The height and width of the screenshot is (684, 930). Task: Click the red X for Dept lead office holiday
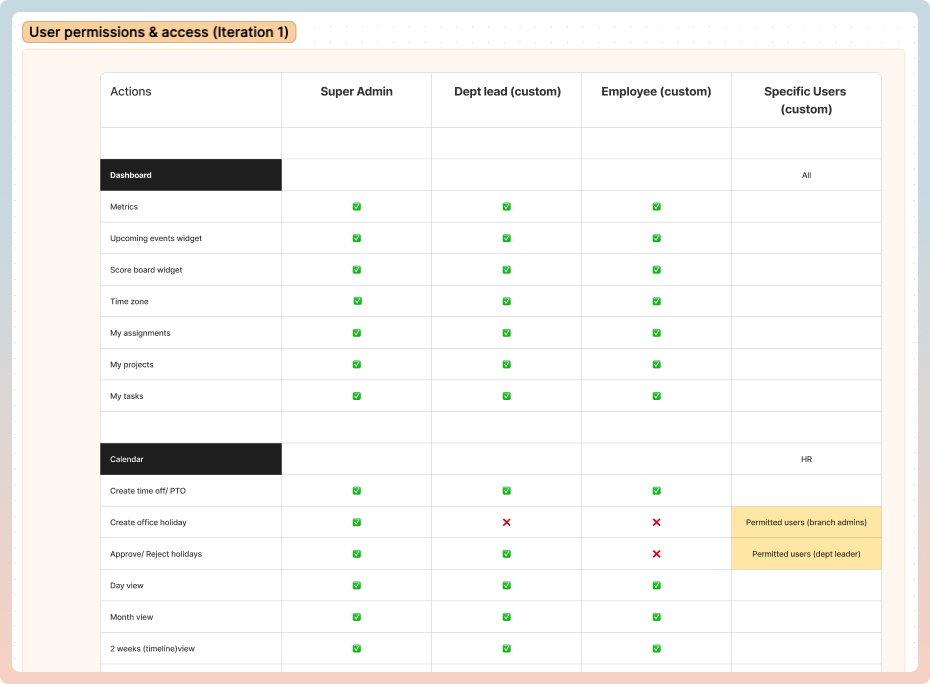click(x=507, y=522)
